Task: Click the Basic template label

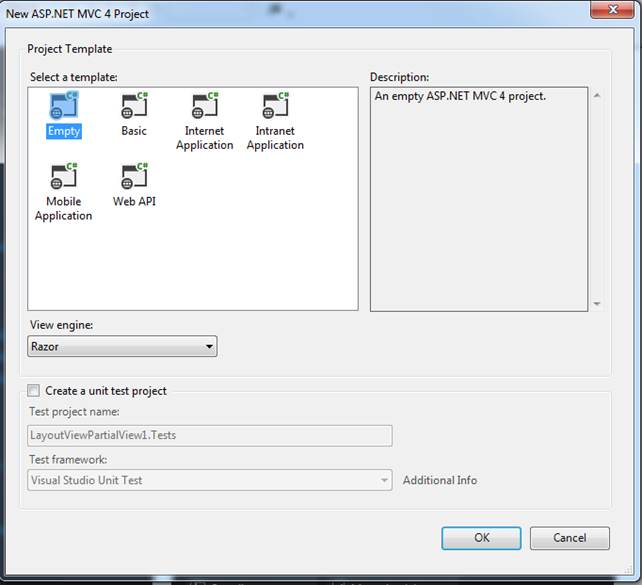Action: point(134,131)
